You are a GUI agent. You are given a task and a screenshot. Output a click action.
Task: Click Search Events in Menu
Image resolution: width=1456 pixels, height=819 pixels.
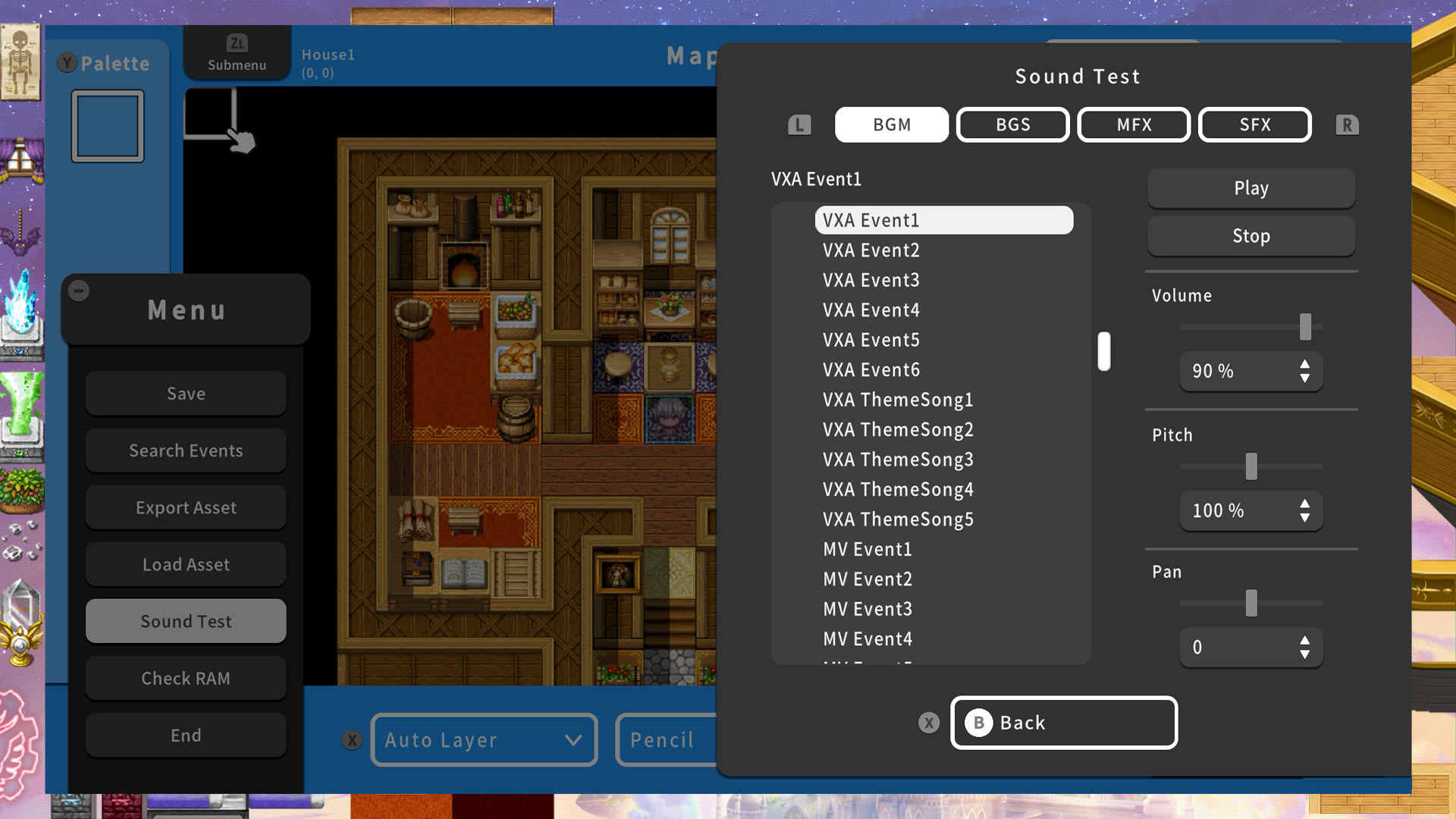point(186,450)
